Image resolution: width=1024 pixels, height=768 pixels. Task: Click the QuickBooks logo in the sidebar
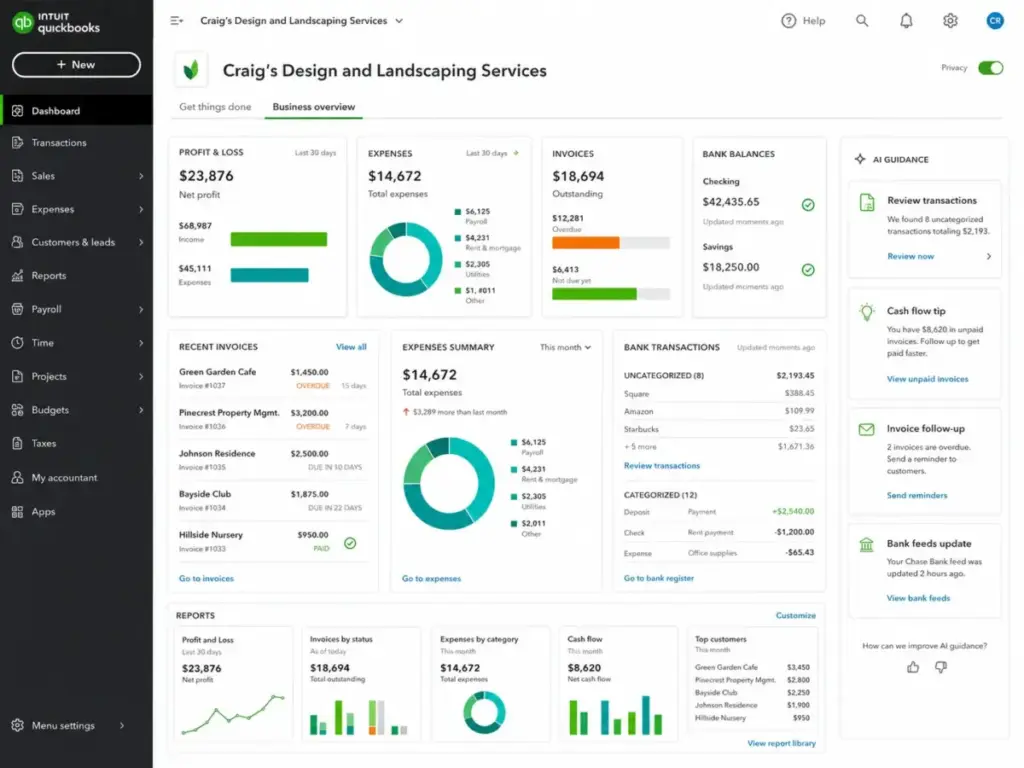56,23
